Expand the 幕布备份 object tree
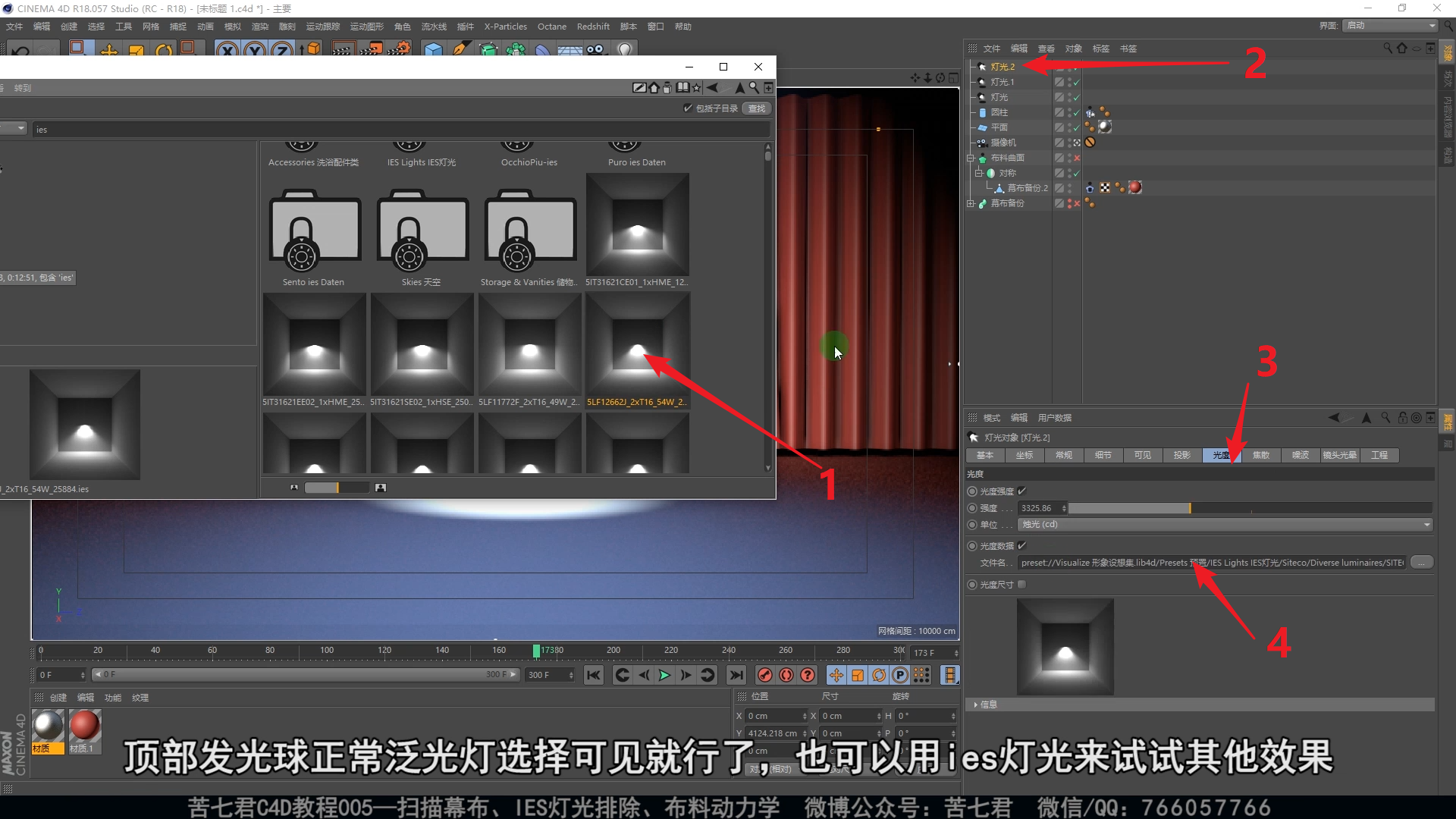Image resolution: width=1456 pixels, height=819 pixels. (x=971, y=203)
